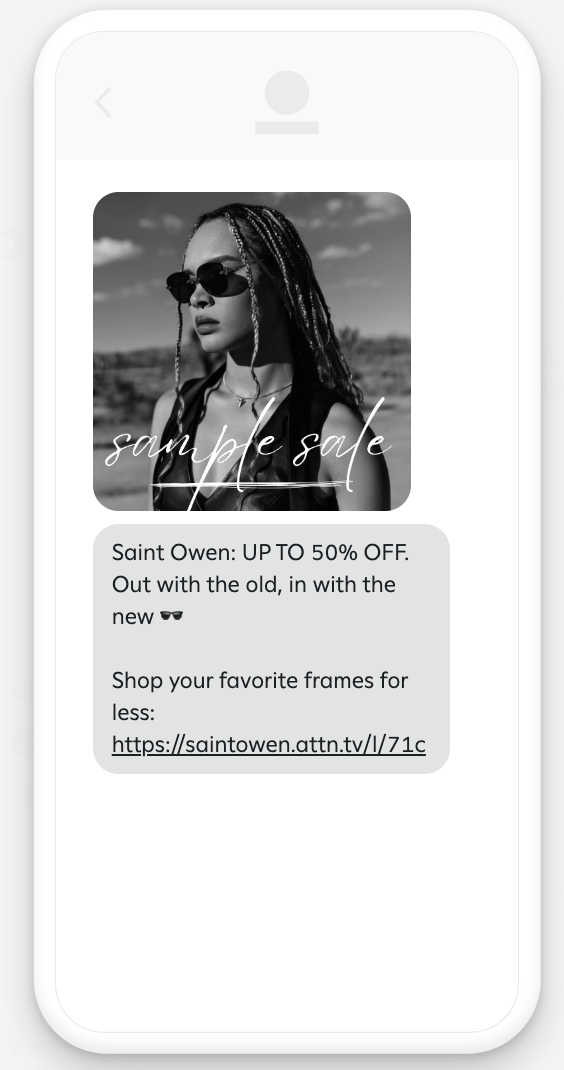Click the handwritten 'sample sale' script text
This screenshot has height=1070, width=564.
[248, 444]
